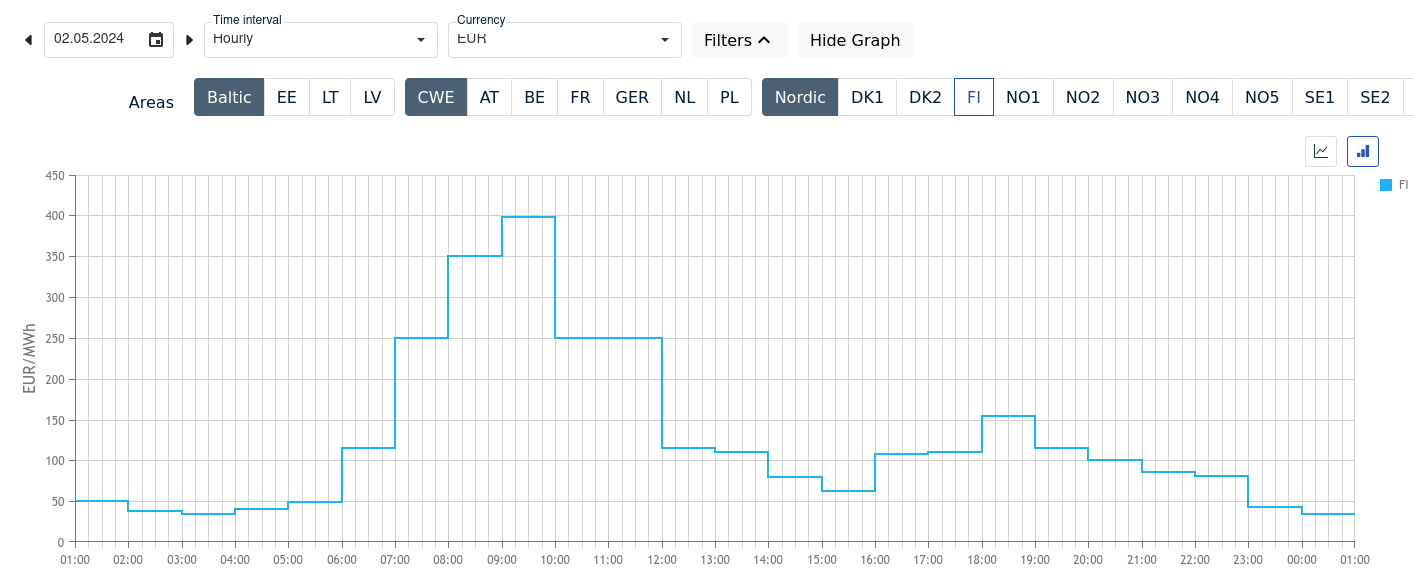Switch to line chart view
1413x576 pixels.
pyautogui.click(x=1321, y=152)
